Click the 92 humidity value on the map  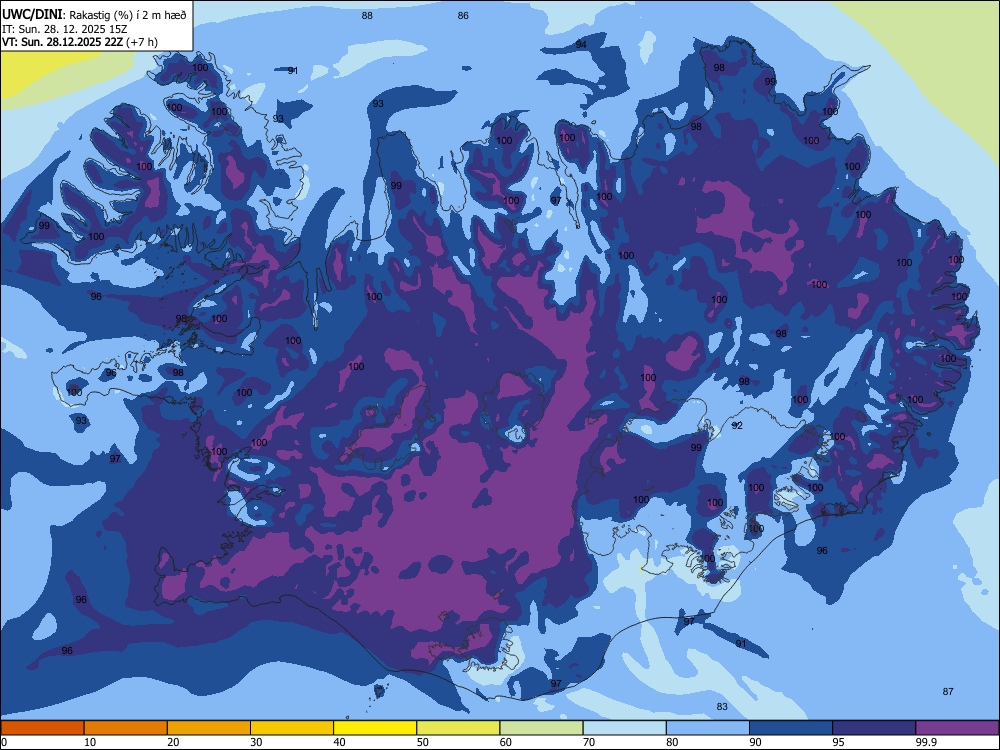pyautogui.click(x=737, y=425)
